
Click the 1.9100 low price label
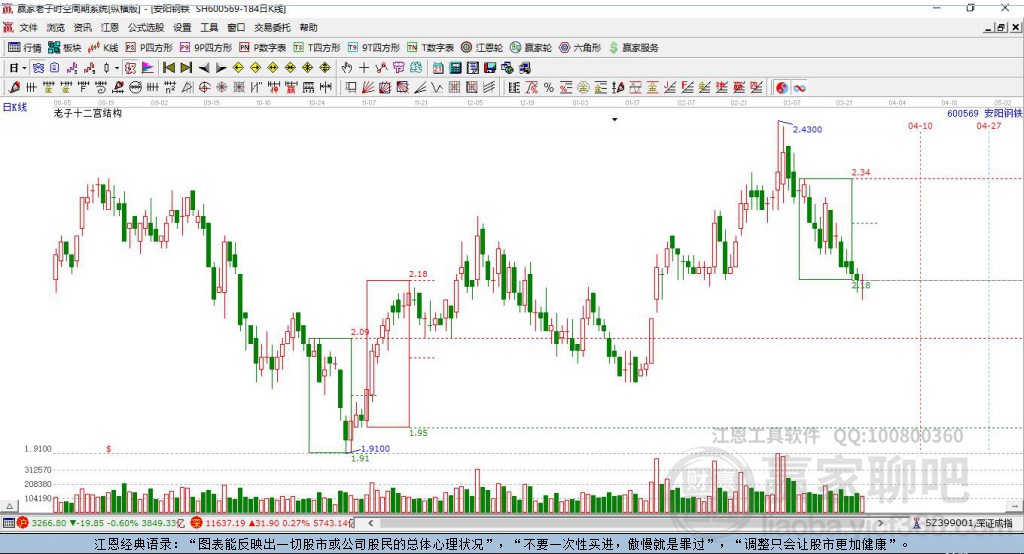[375, 449]
